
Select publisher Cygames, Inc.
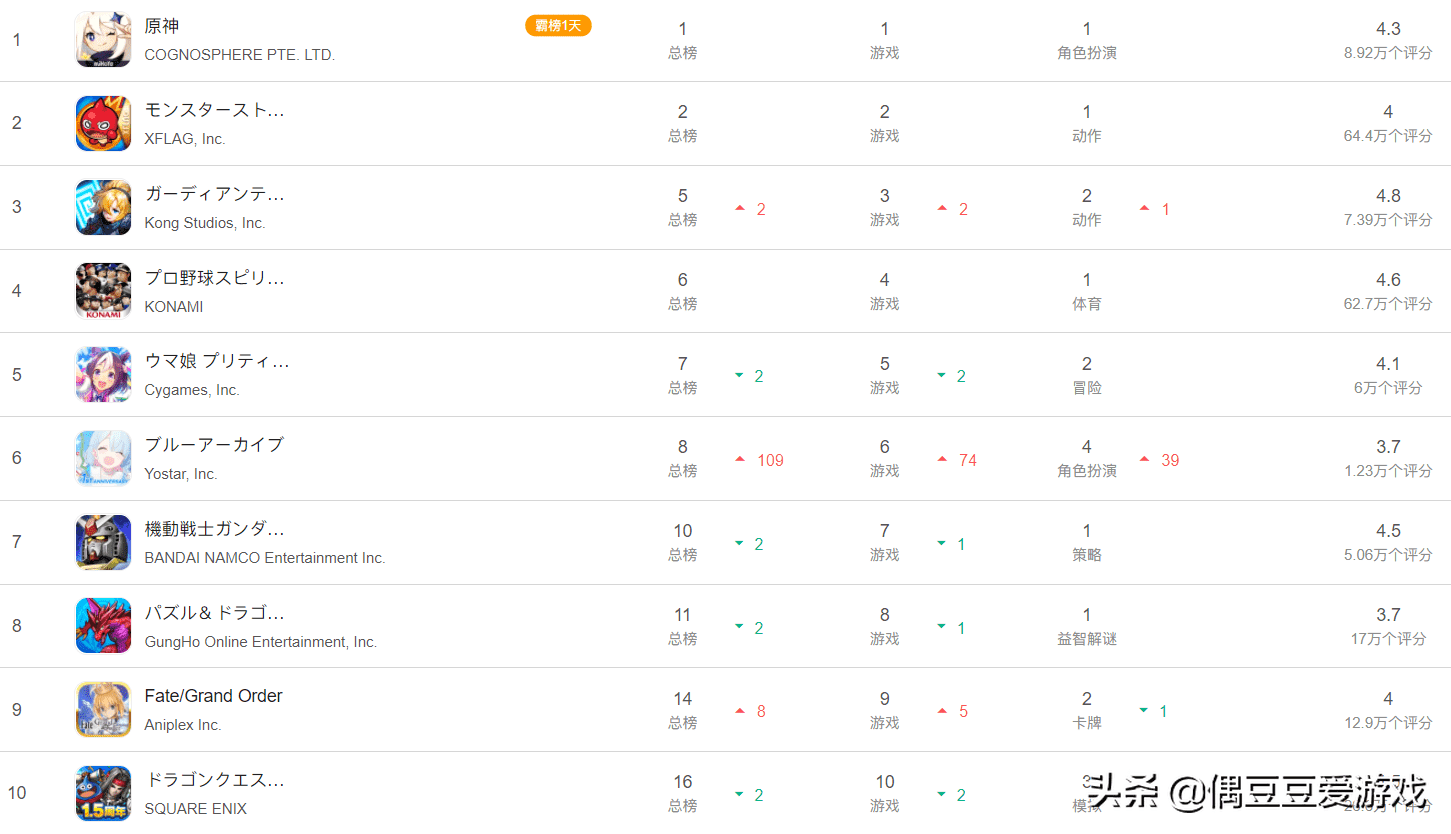click(192, 390)
